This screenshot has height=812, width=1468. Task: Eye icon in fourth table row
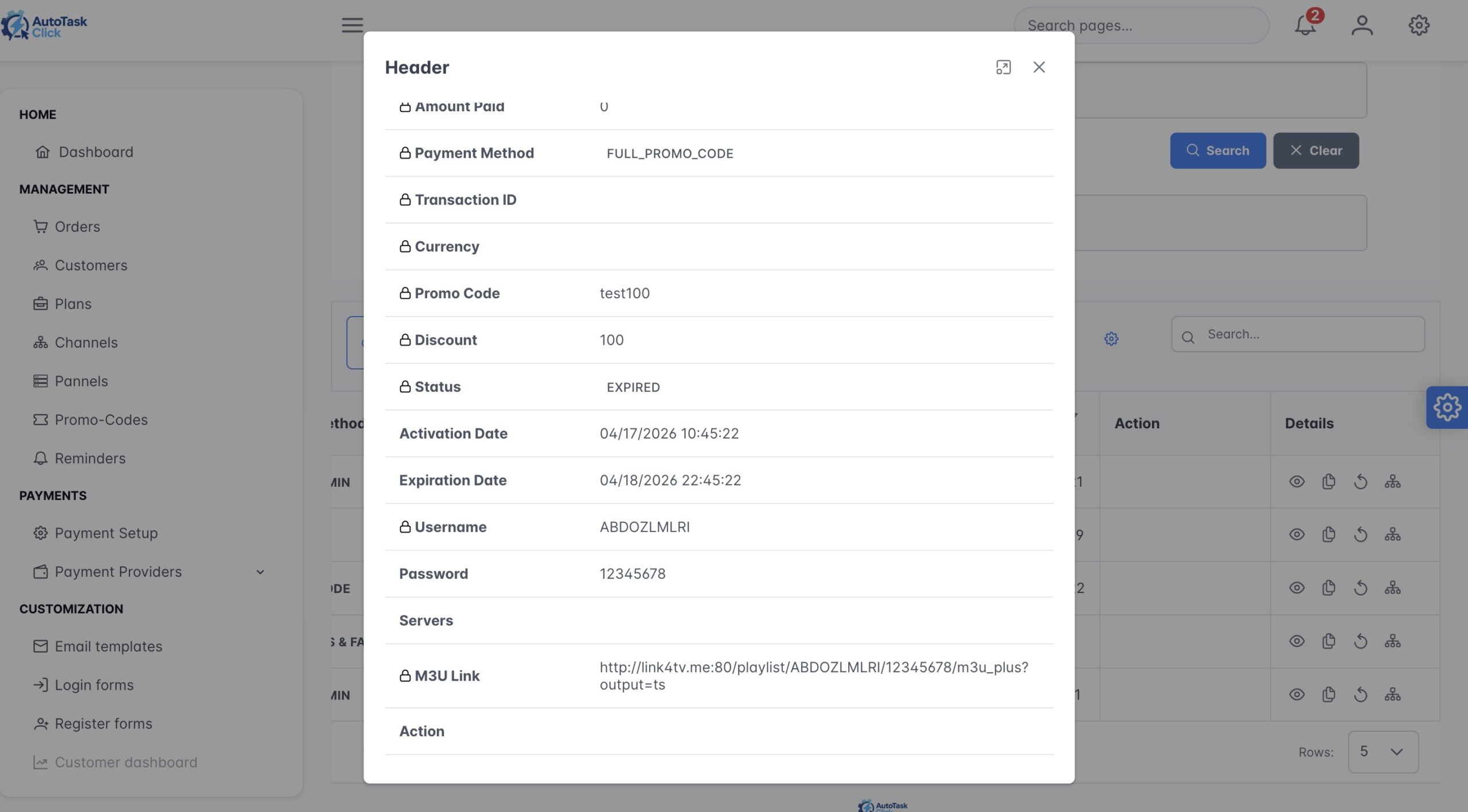[x=1297, y=641]
